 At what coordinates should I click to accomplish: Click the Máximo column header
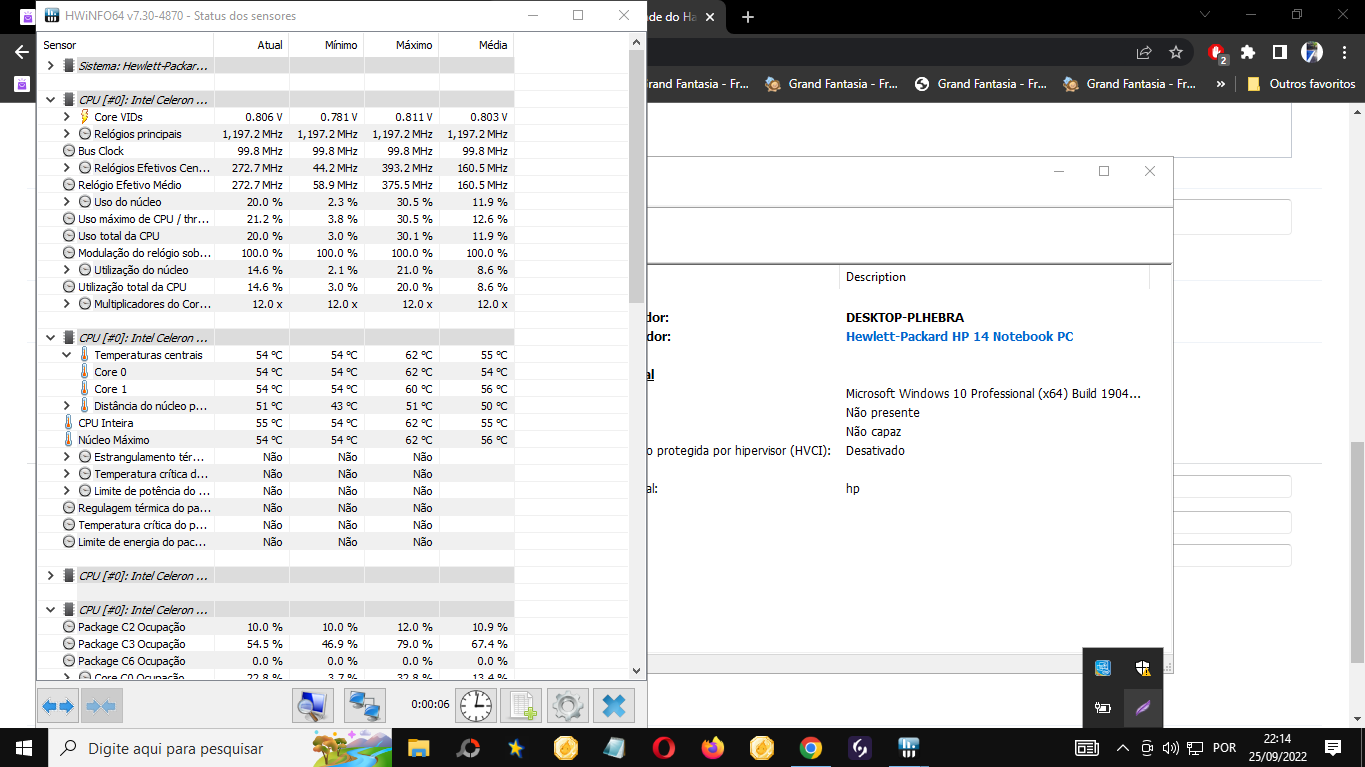(x=401, y=44)
